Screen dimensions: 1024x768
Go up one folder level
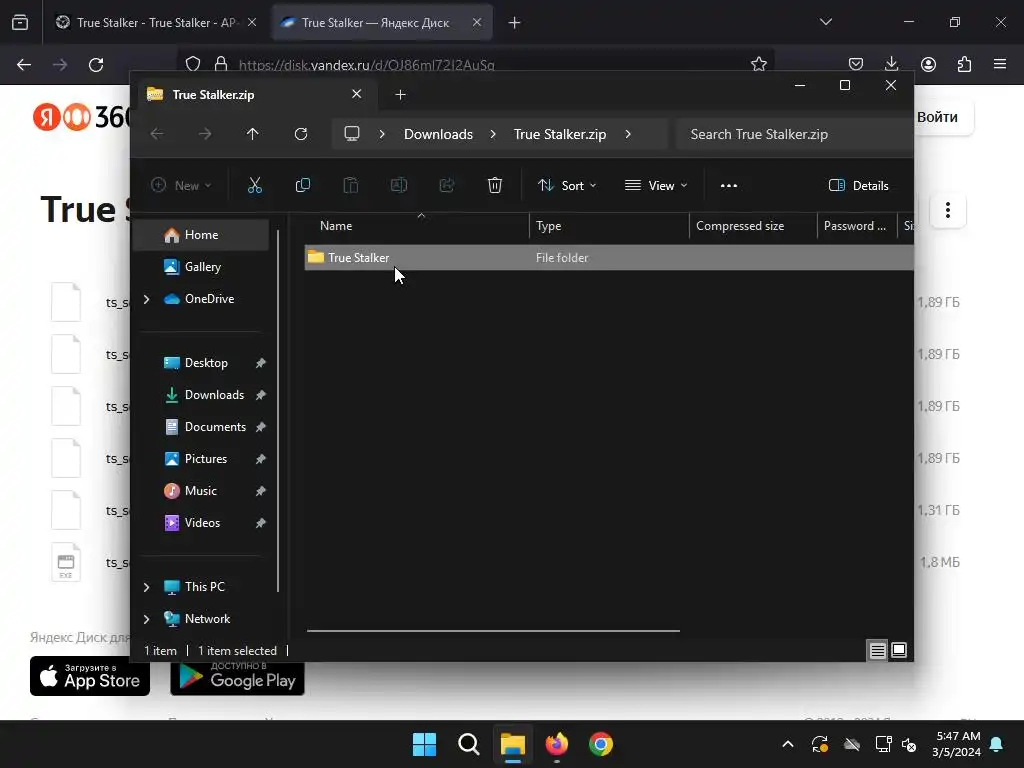[253, 134]
